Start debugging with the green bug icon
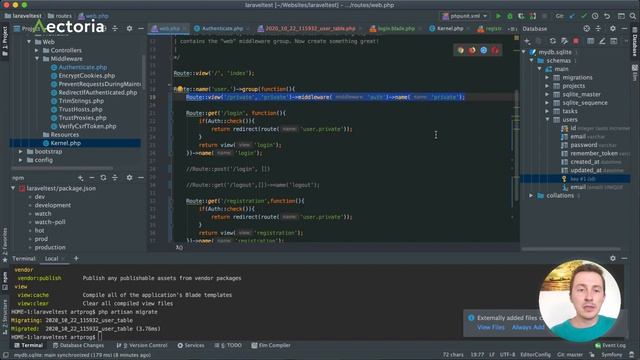640x360 pixels. tap(510, 16)
